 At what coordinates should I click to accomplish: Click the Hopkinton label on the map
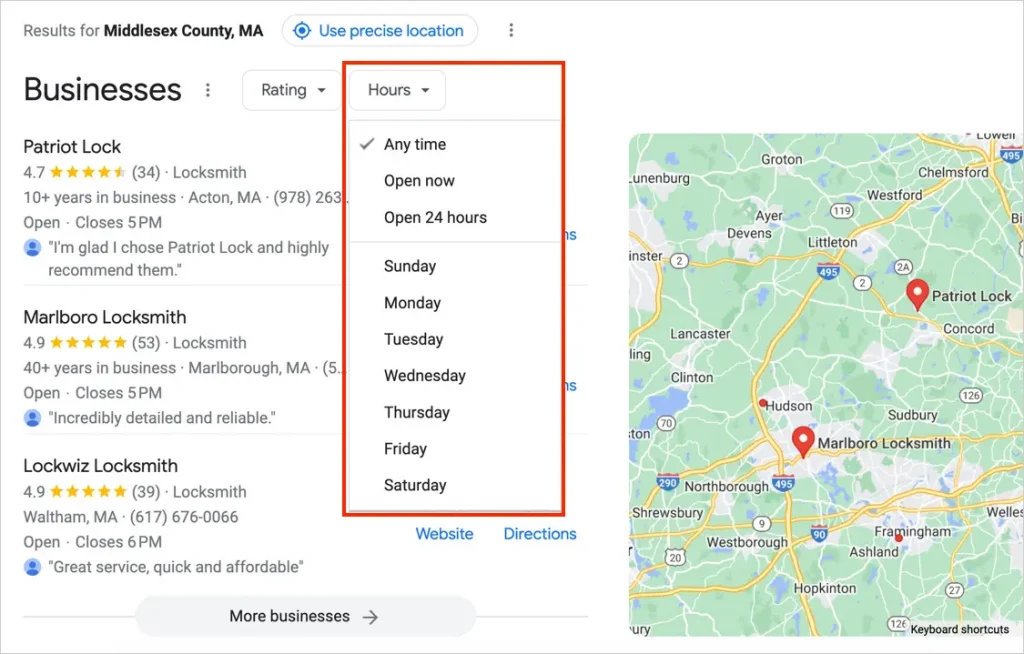(x=825, y=588)
